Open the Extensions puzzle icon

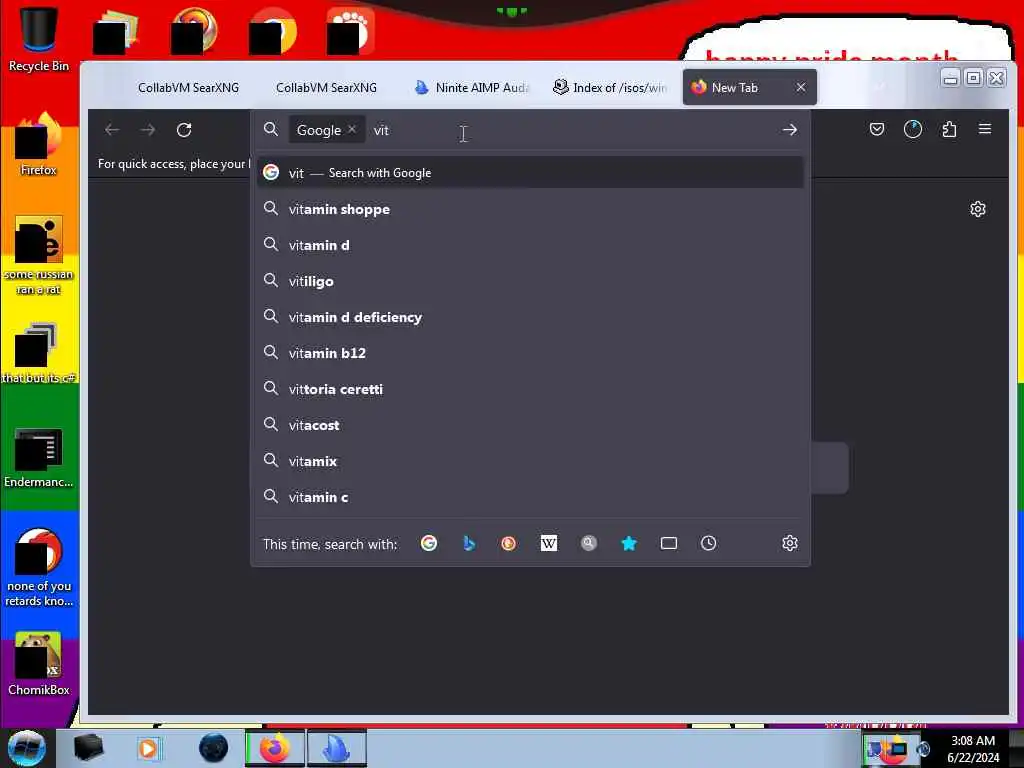949,129
